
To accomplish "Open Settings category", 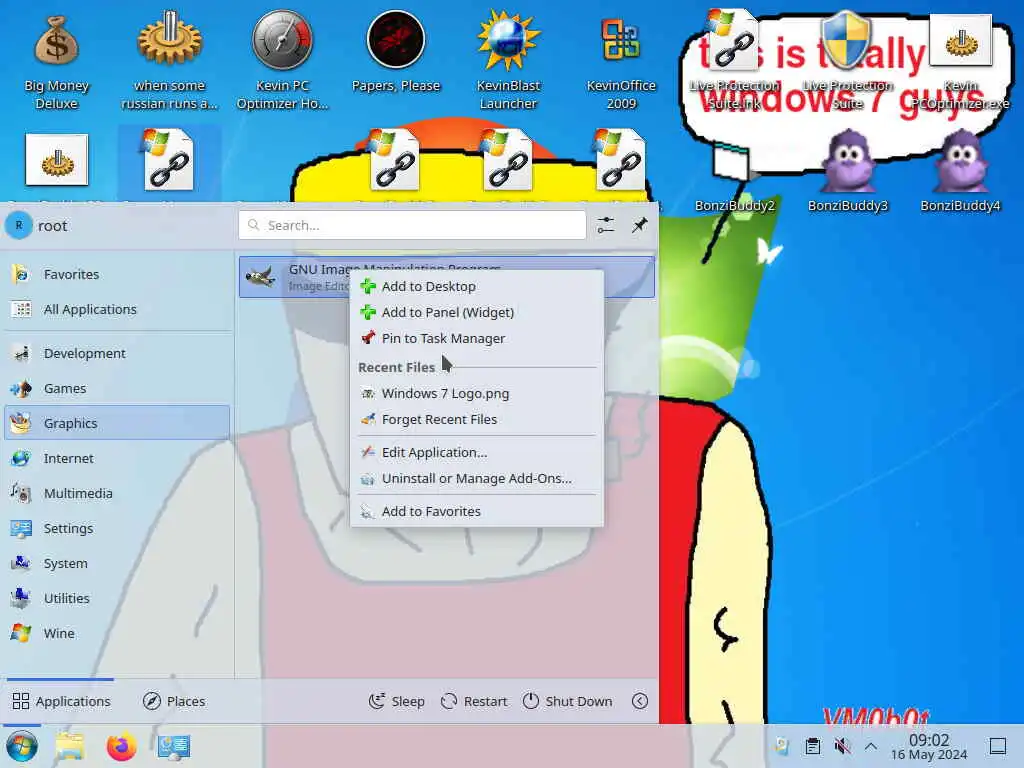I will click(x=118, y=528).
